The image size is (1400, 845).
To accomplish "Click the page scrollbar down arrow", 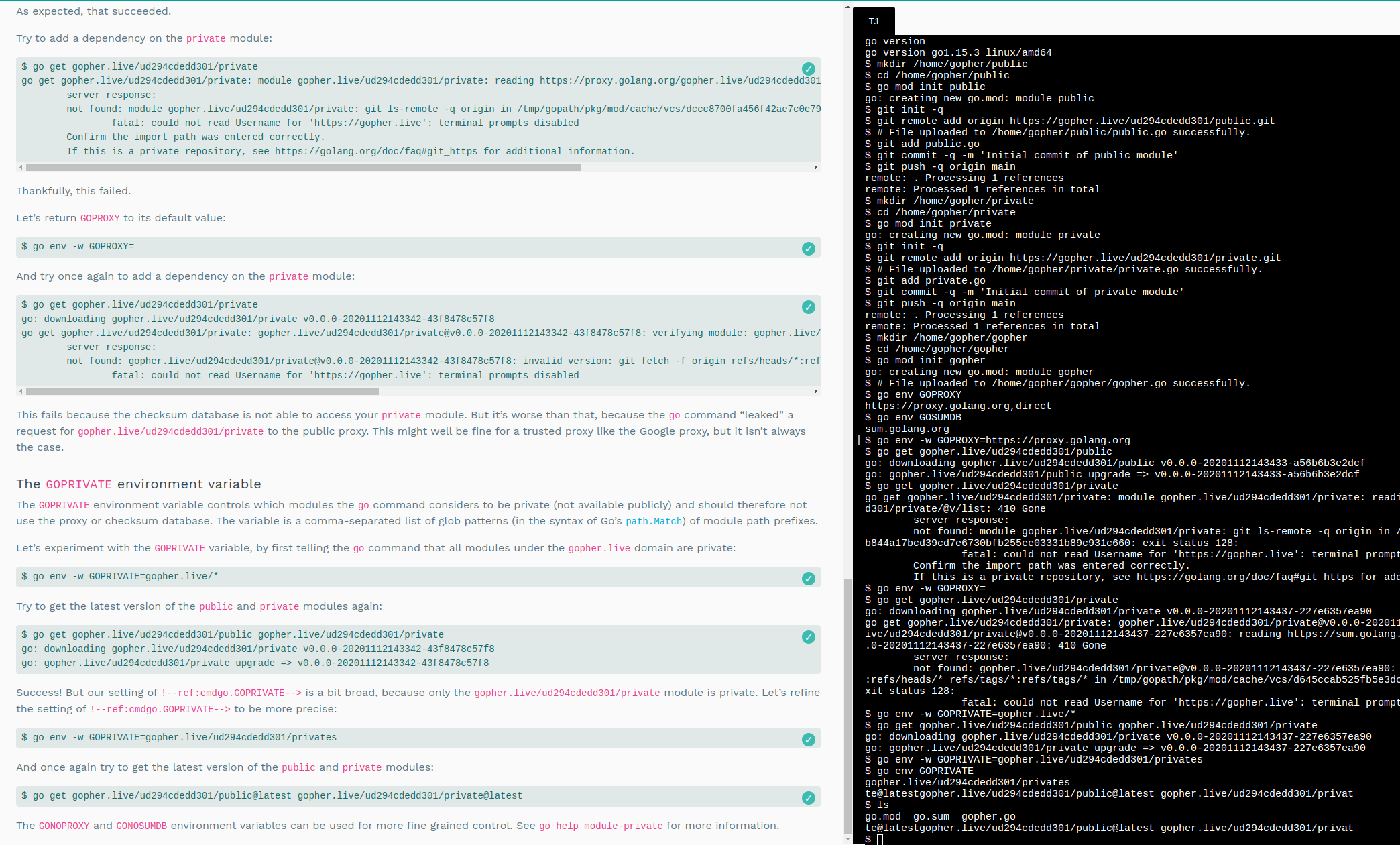I will (848, 840).
